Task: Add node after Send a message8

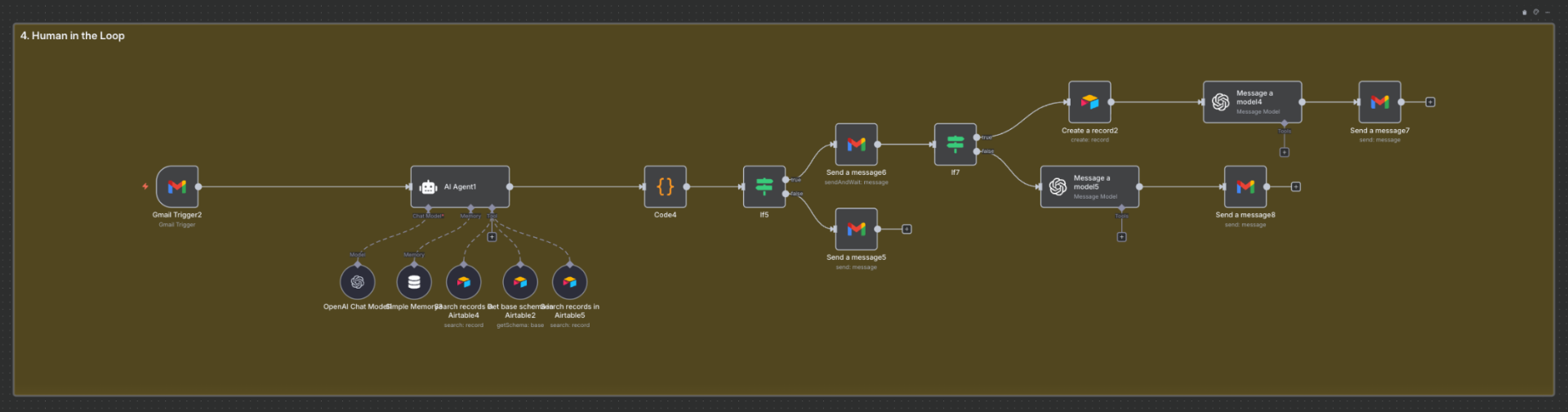Action: click(1295, 186)
